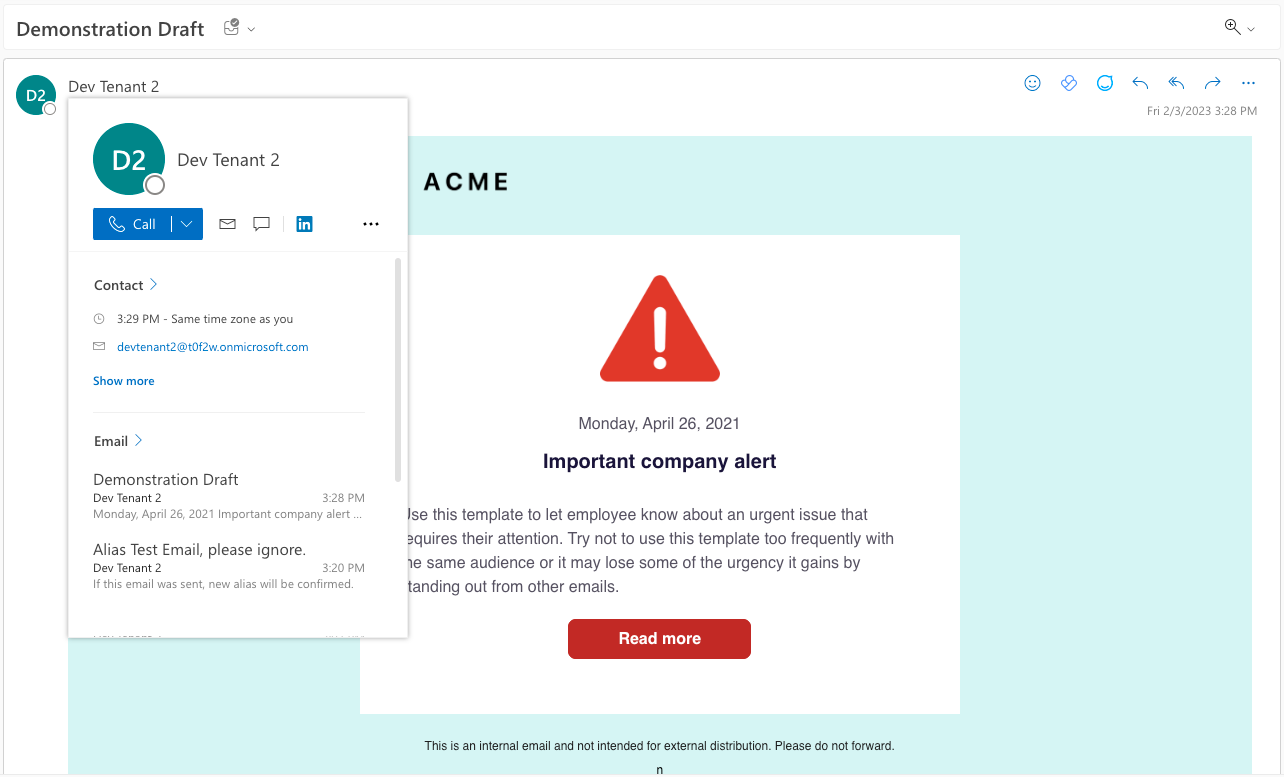Open more actions ellipsis in email header

click(x=1248, y=83)
